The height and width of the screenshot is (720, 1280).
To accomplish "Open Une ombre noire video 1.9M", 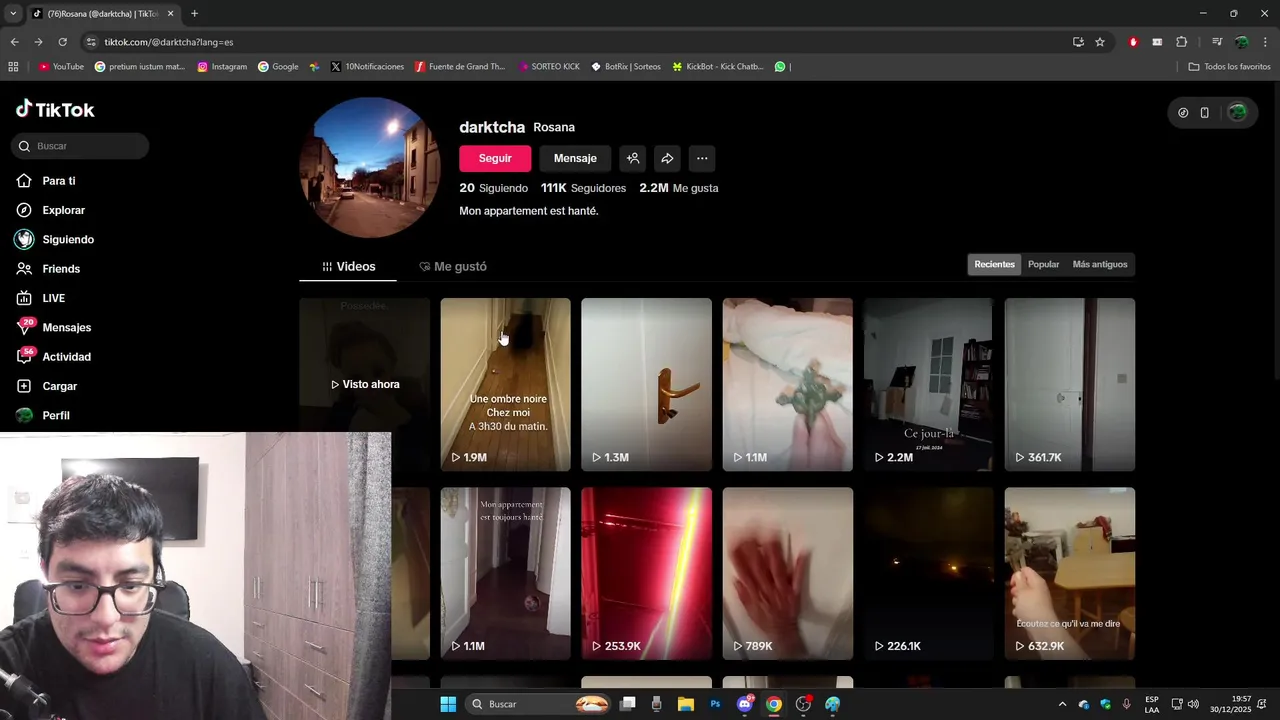I will [506, 384].
